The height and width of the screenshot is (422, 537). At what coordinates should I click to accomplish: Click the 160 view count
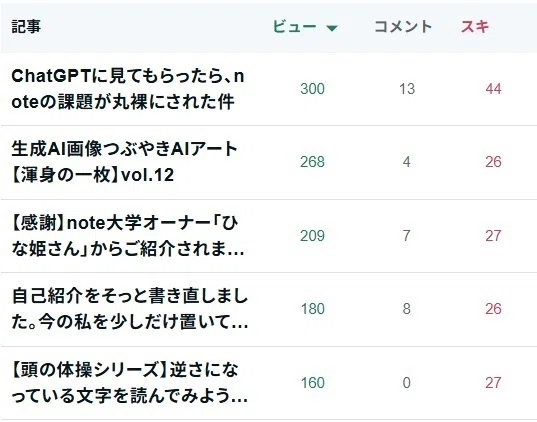[312, 383]
